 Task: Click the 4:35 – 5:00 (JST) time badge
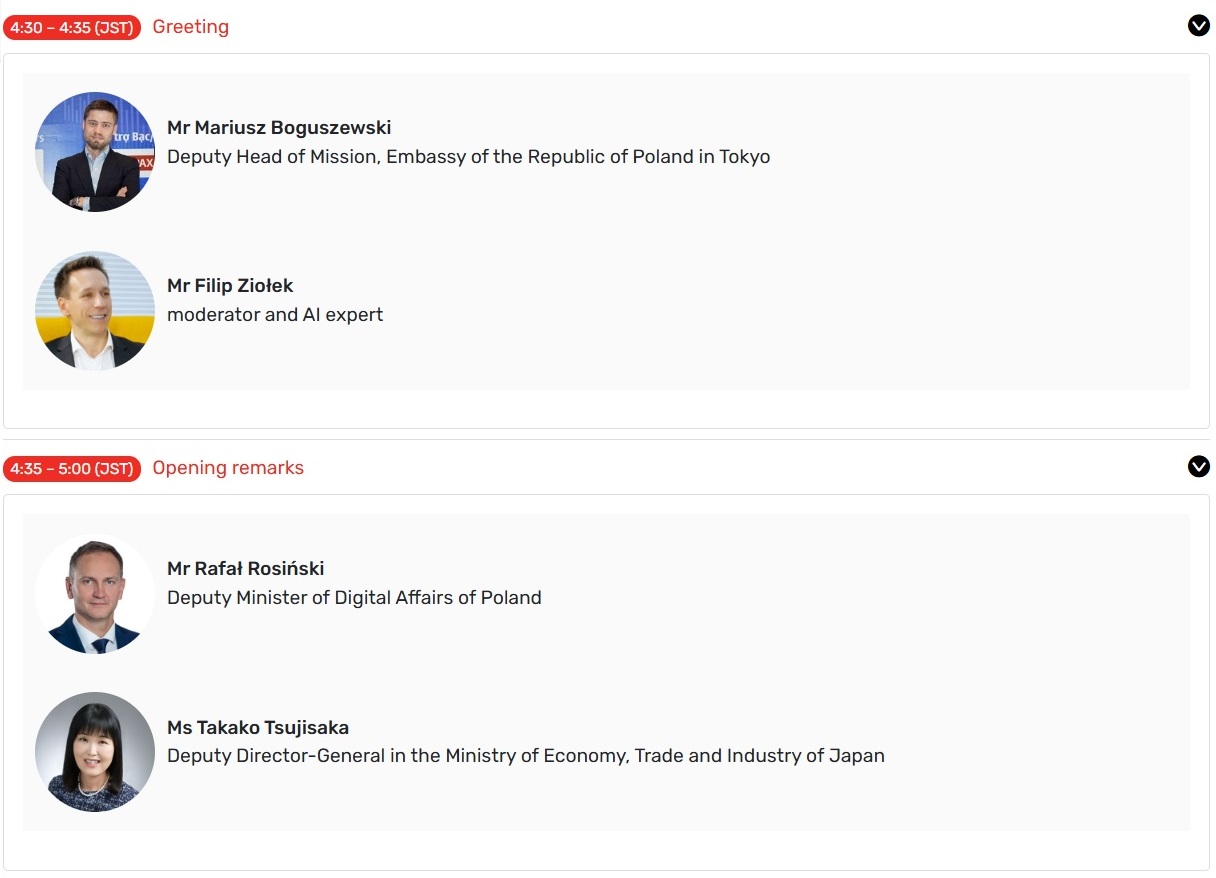tap(72, 468)
